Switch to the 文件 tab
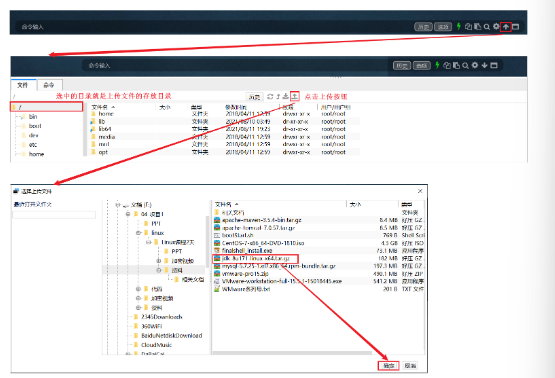Screen dimensions: 555x378 coord(23,85)
